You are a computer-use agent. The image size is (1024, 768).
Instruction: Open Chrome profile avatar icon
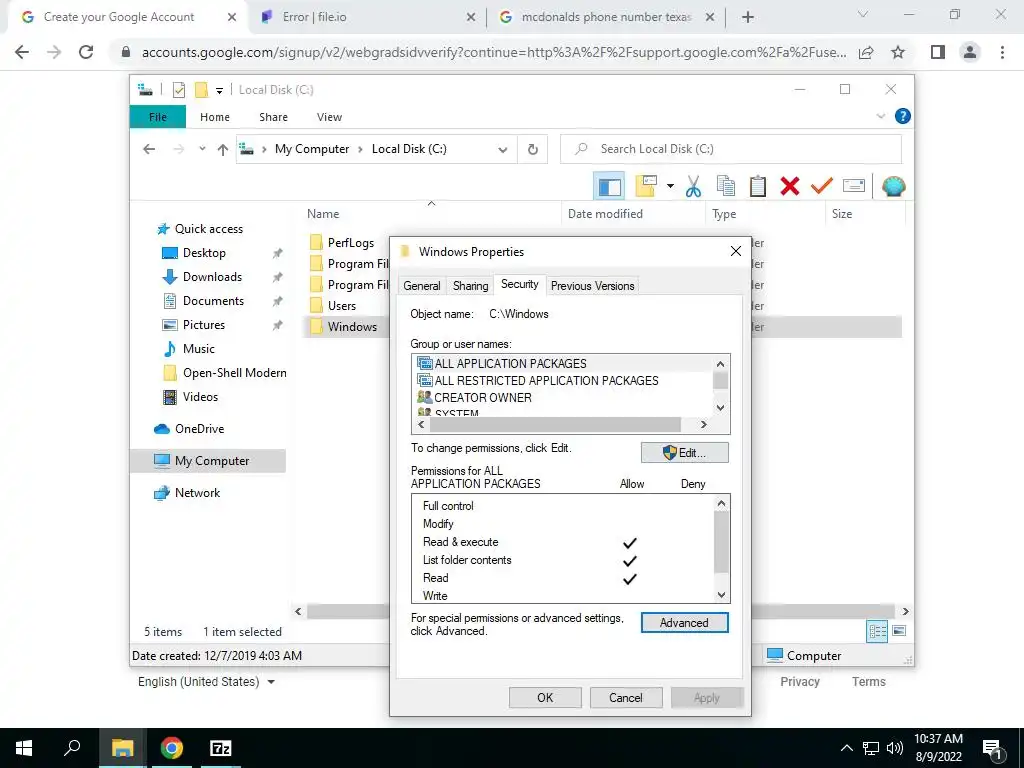(x=970, y=52)
